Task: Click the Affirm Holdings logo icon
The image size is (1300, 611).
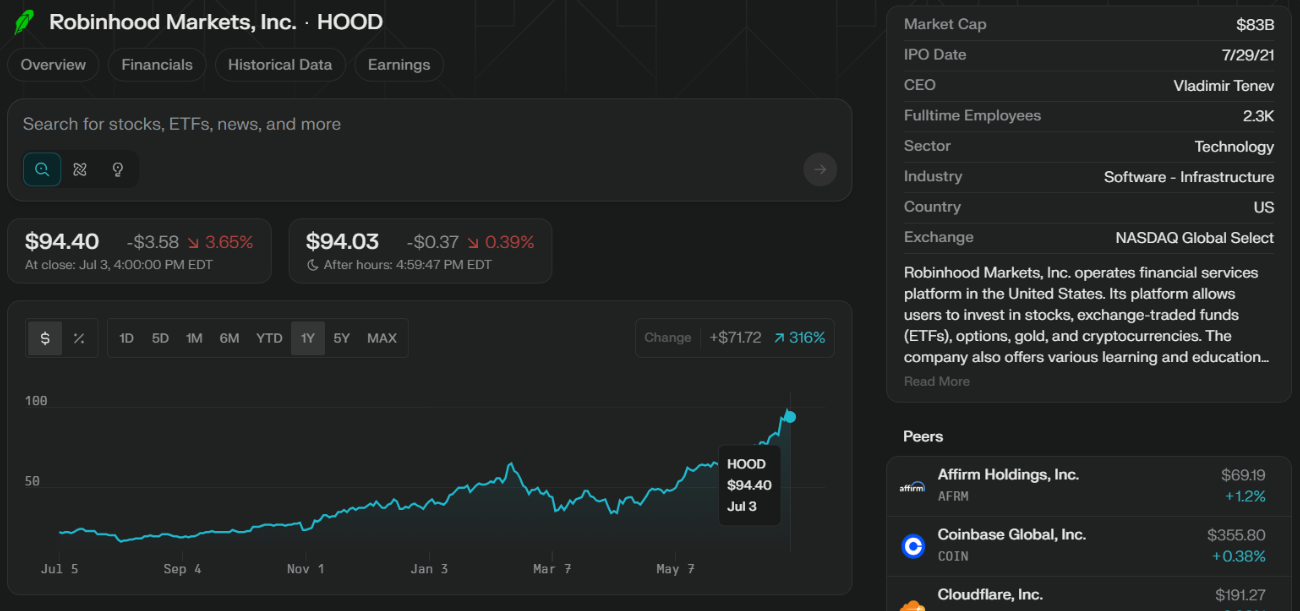Action: (x=912, y=487)
